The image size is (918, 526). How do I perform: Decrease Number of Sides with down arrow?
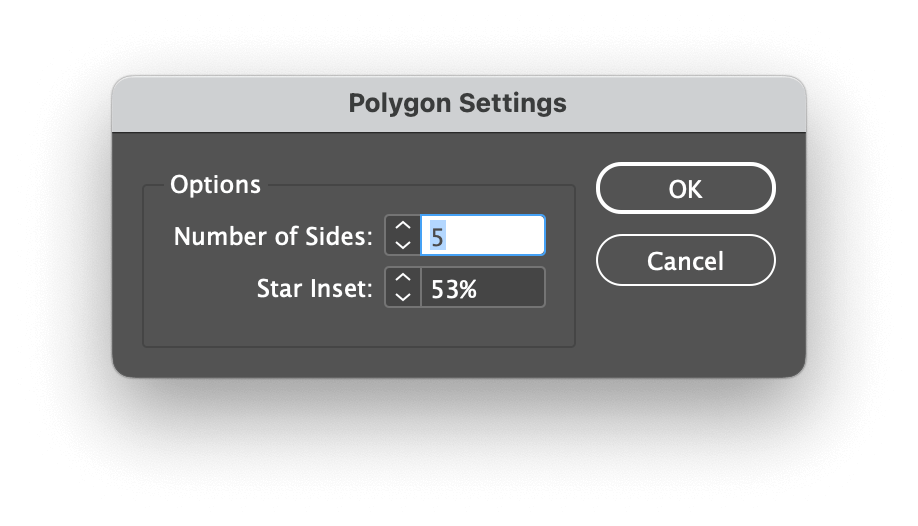pyautogui.click(x=403, y=245)
